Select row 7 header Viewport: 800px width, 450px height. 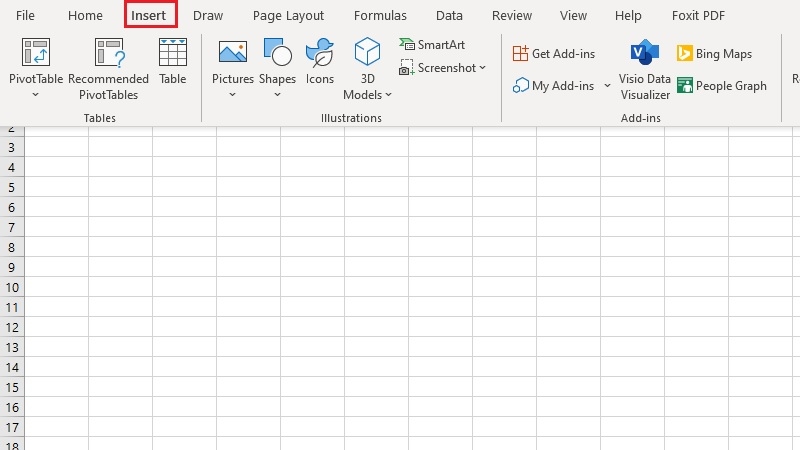[x=12, y=227]
